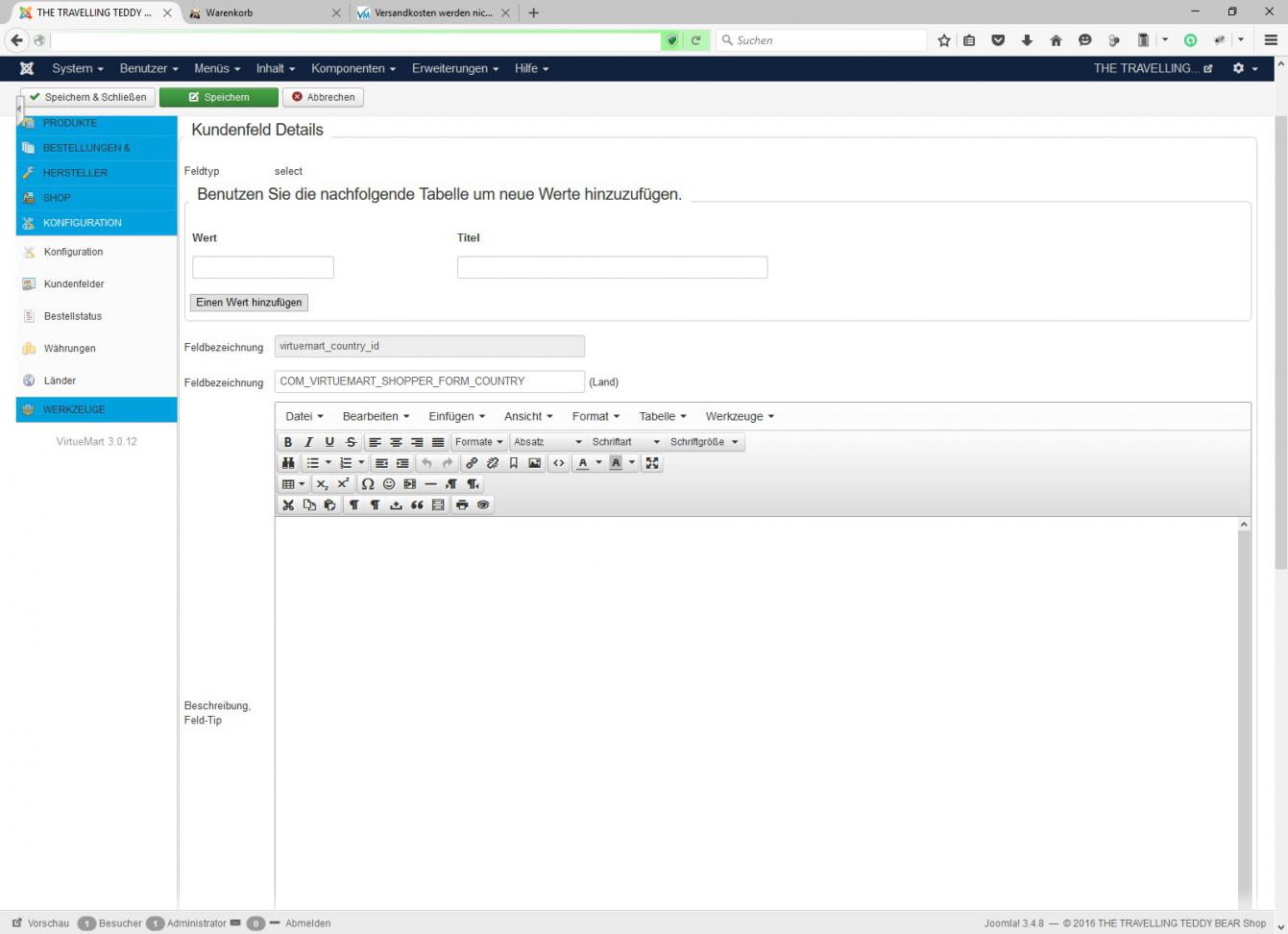Open the Schriftart font dropdown
Image resolution: width=1288 pixels, height=934 pixels.
(625, 442)
